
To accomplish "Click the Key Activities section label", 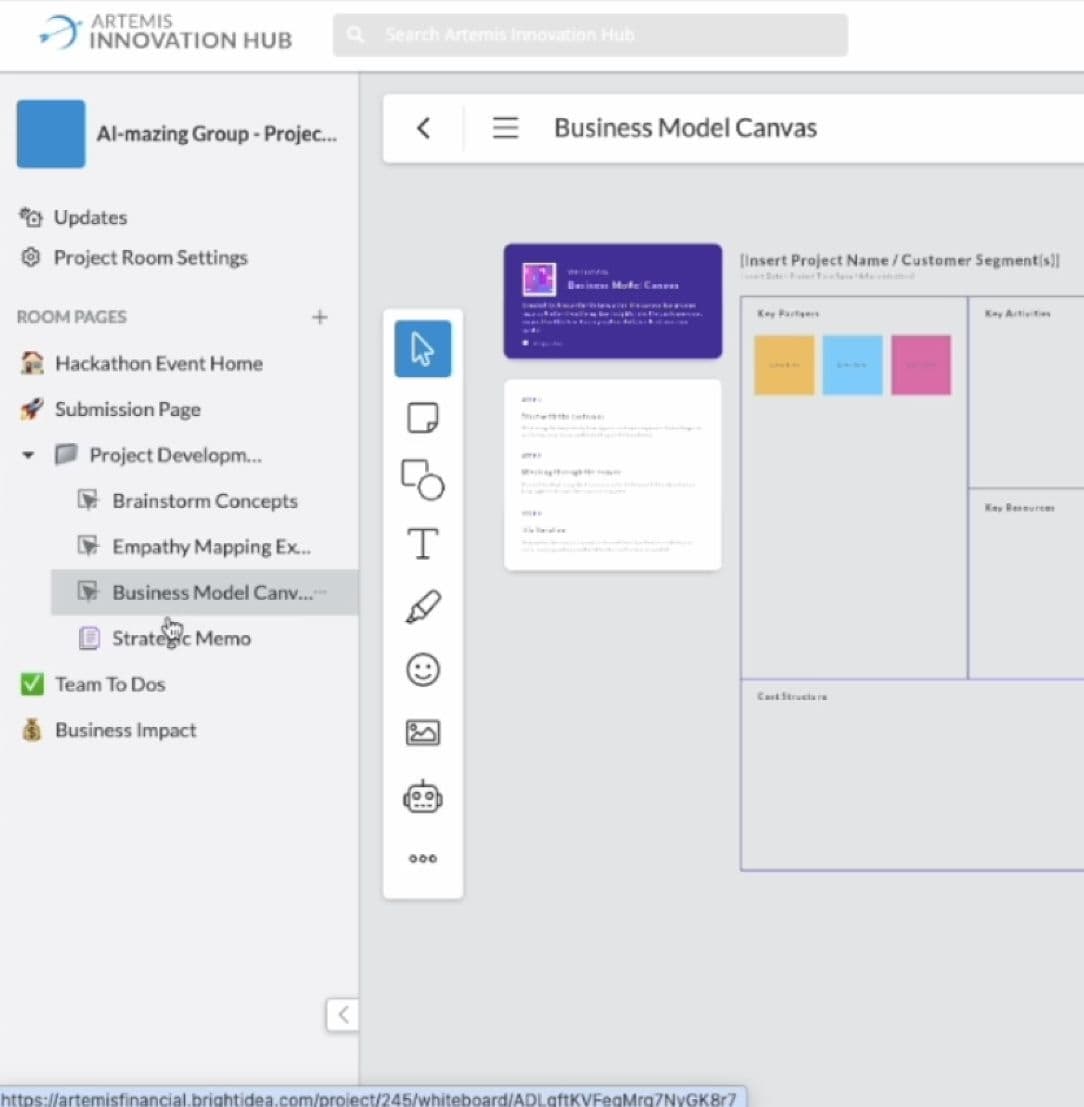I will 1018,313.
